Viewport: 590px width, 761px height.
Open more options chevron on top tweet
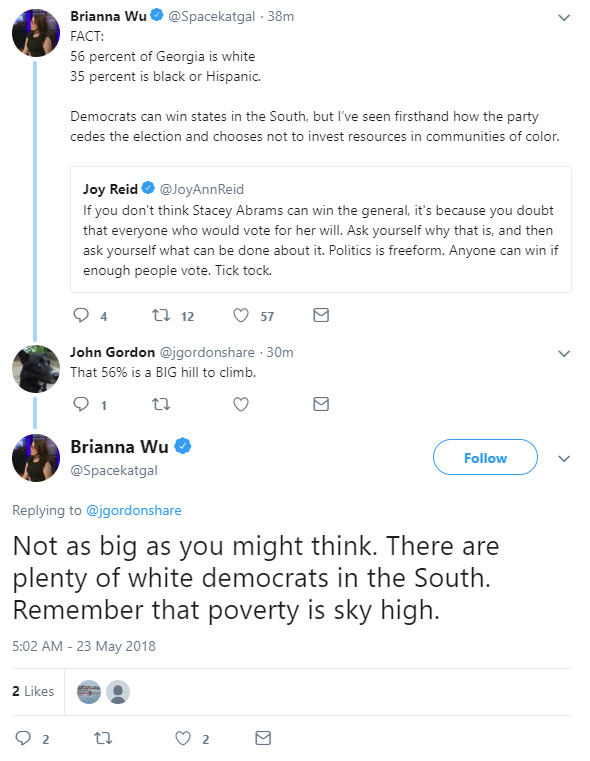click(x=564, y=18)
